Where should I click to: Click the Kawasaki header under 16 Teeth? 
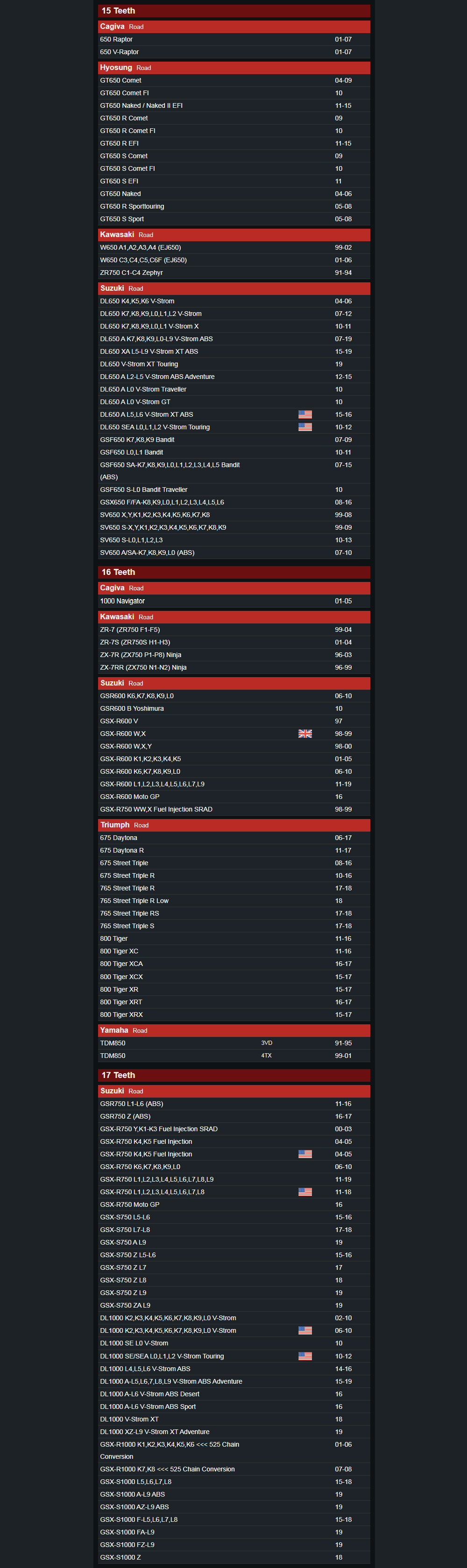[234, 616]
